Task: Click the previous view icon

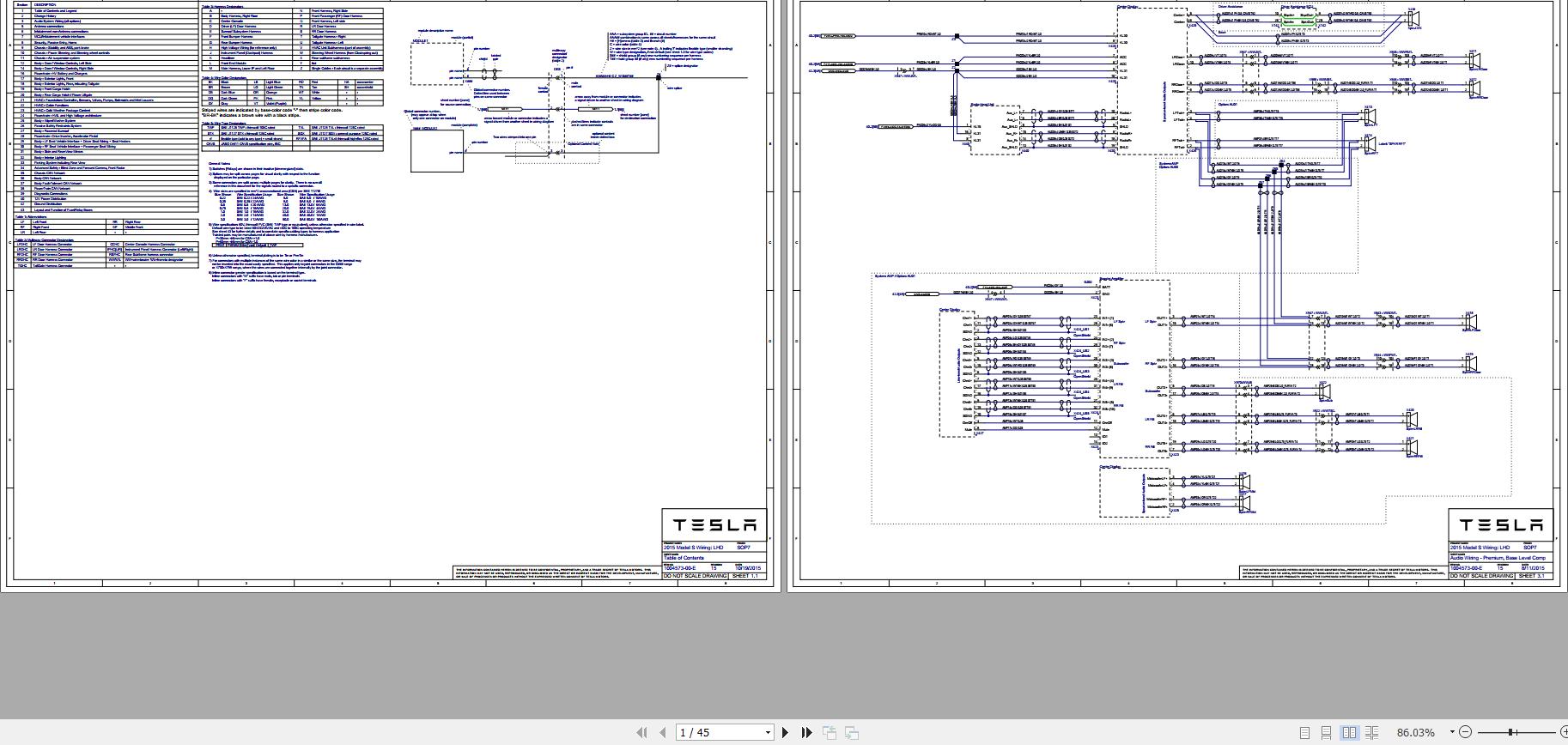Action: point(830,732)
